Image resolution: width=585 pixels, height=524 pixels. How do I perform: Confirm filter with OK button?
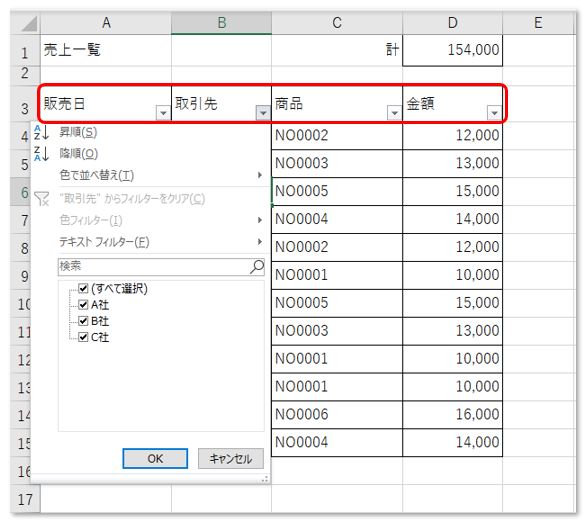[x=155, y=458]
